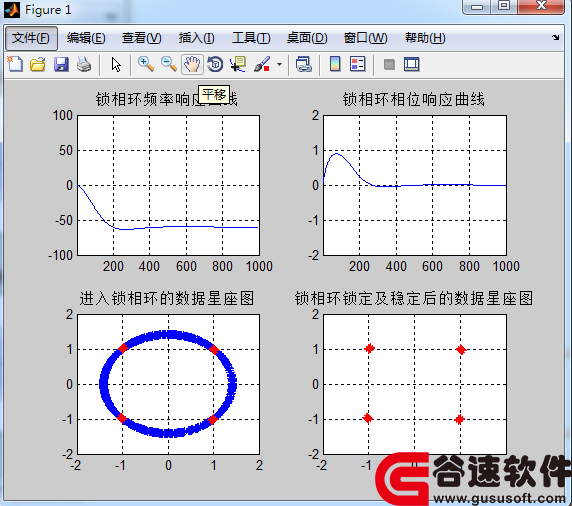Click the Hide Plot Tools icon

click(x=389, y=65)
